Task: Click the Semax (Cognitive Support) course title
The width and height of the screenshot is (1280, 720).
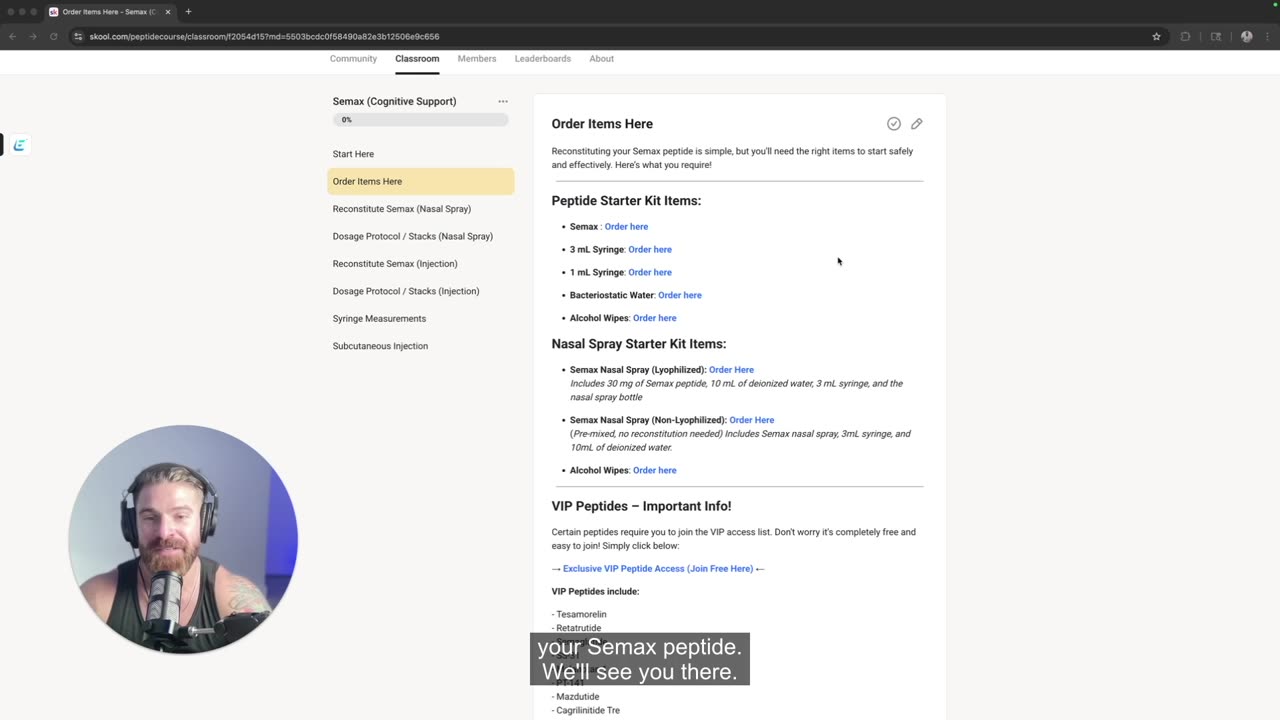Action: pyautogui.click(x=394, y=101)
